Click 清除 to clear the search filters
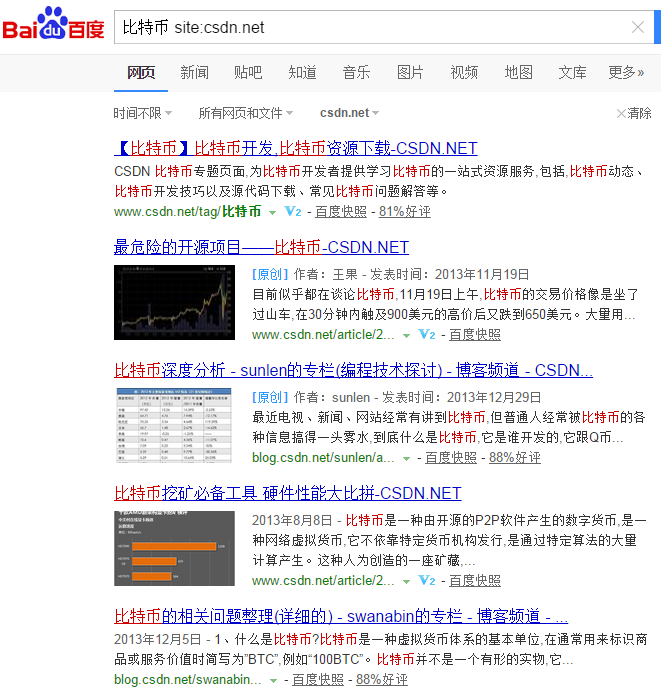This screenshot has height=688, width=661. pyautogui.click(x=634, y=113)
